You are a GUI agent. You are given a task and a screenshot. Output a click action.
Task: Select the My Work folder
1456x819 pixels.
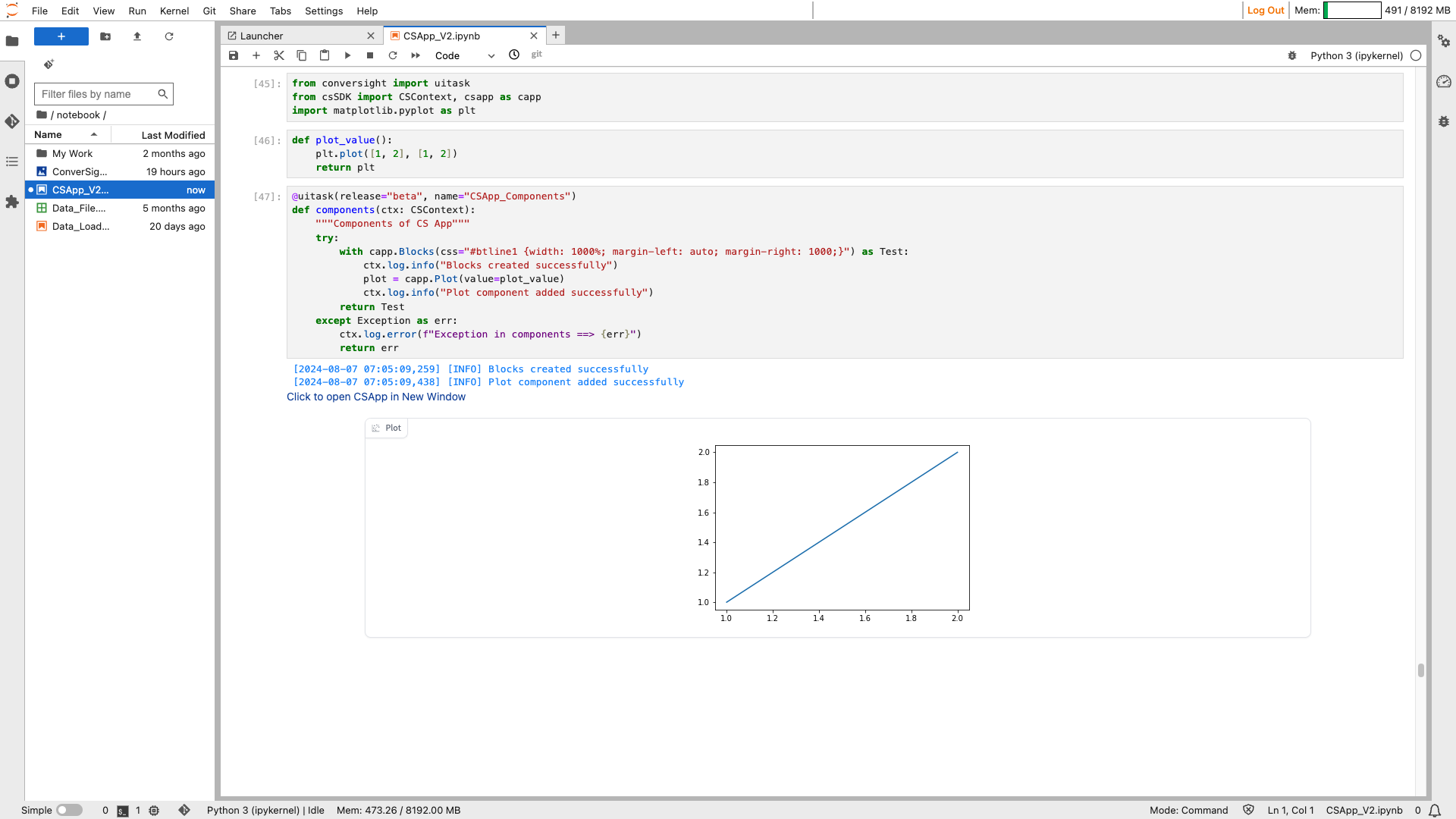pyautogui.click(x=120, y=153)
